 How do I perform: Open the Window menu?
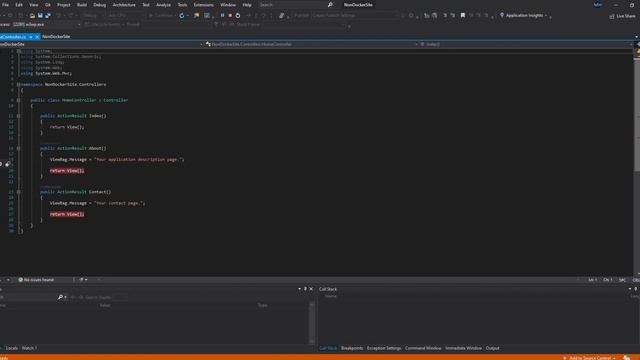tap(228, 5)
